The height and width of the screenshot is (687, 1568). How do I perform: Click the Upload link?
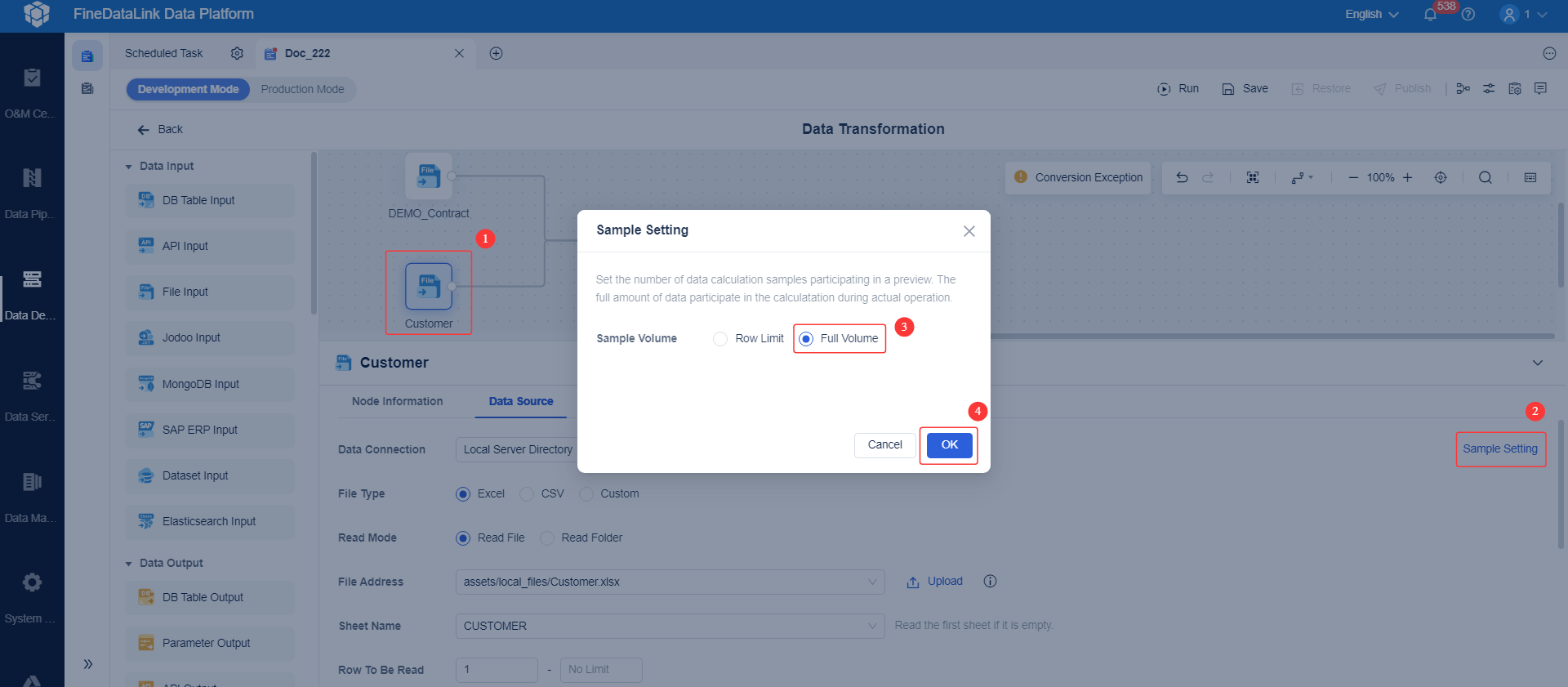tap(935, 582)
